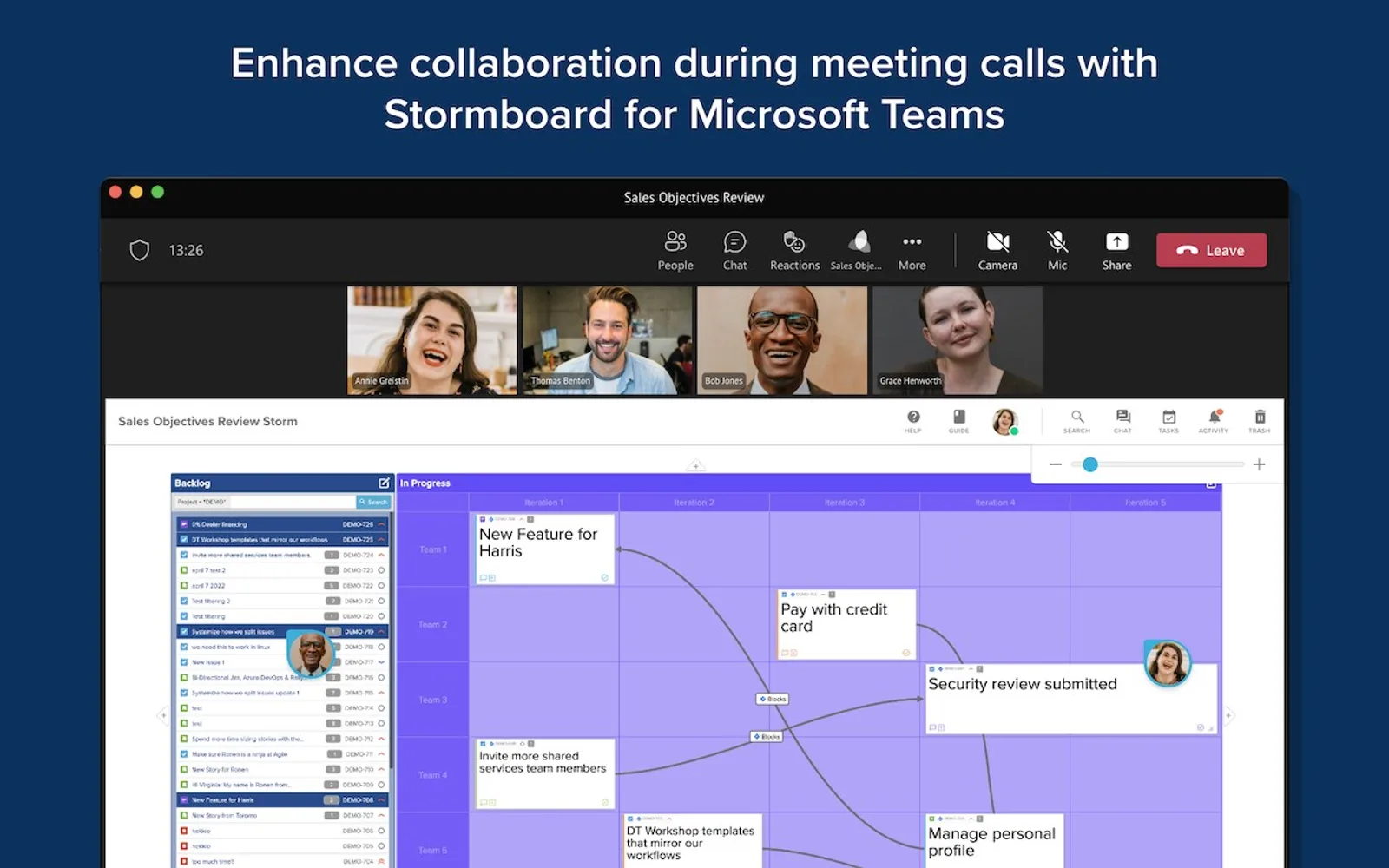Viewport: 1389px width, 868px height.
Task: Open the Teams meeting Chat
Action: point(734,251)
